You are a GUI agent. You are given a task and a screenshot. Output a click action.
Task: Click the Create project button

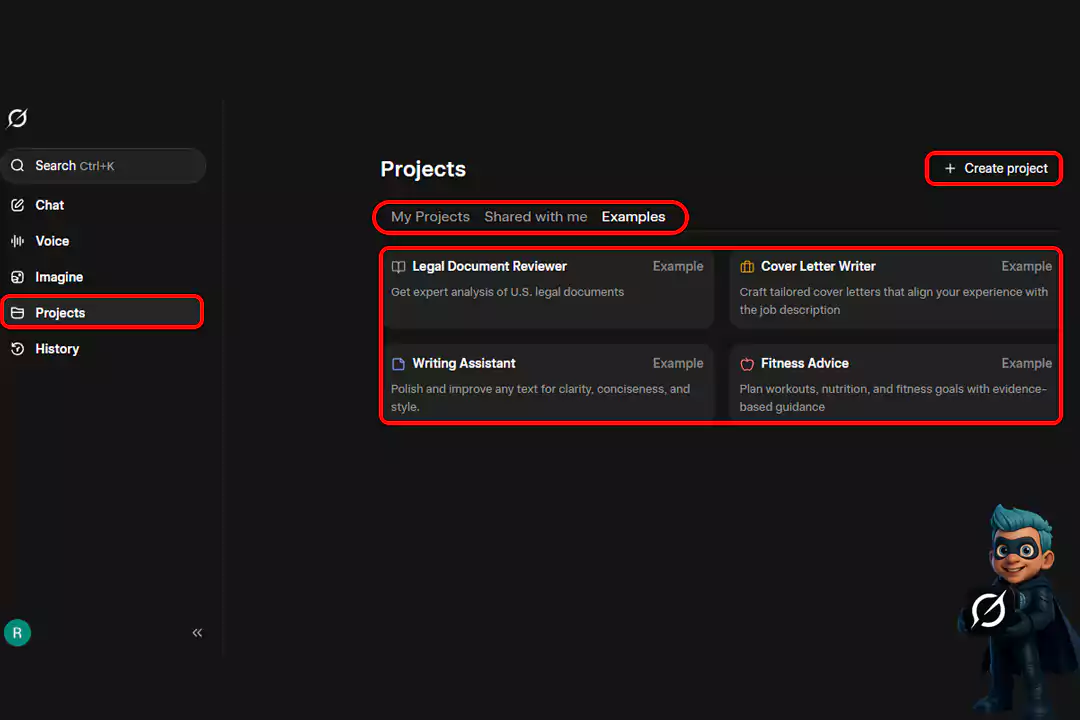coord(995,169)
